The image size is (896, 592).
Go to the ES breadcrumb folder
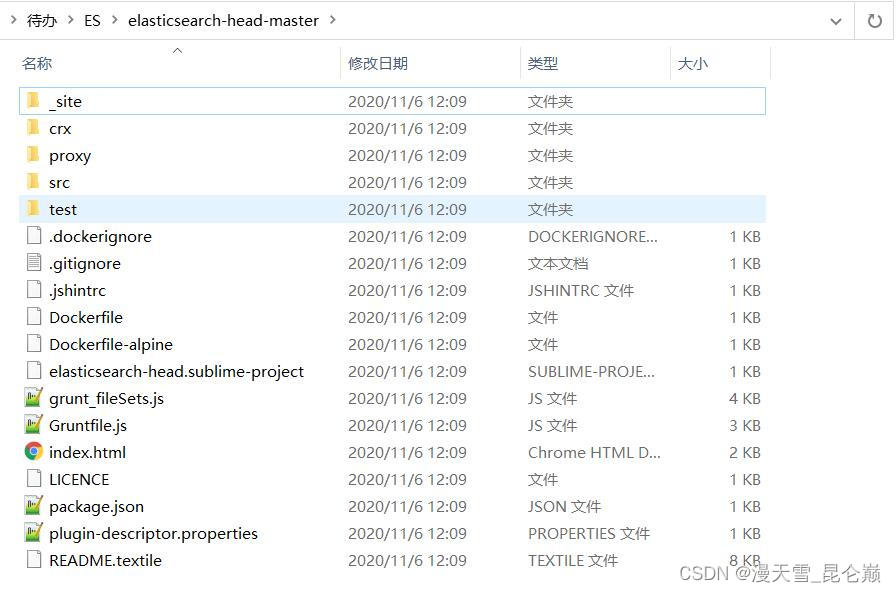(x=92, y=21)
